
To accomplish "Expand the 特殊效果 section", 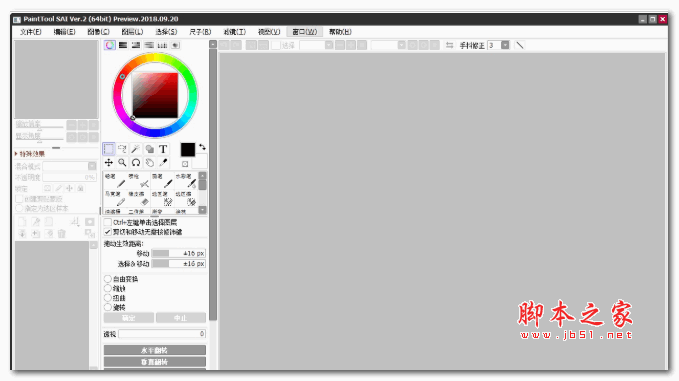I will (x=30, y=154).
